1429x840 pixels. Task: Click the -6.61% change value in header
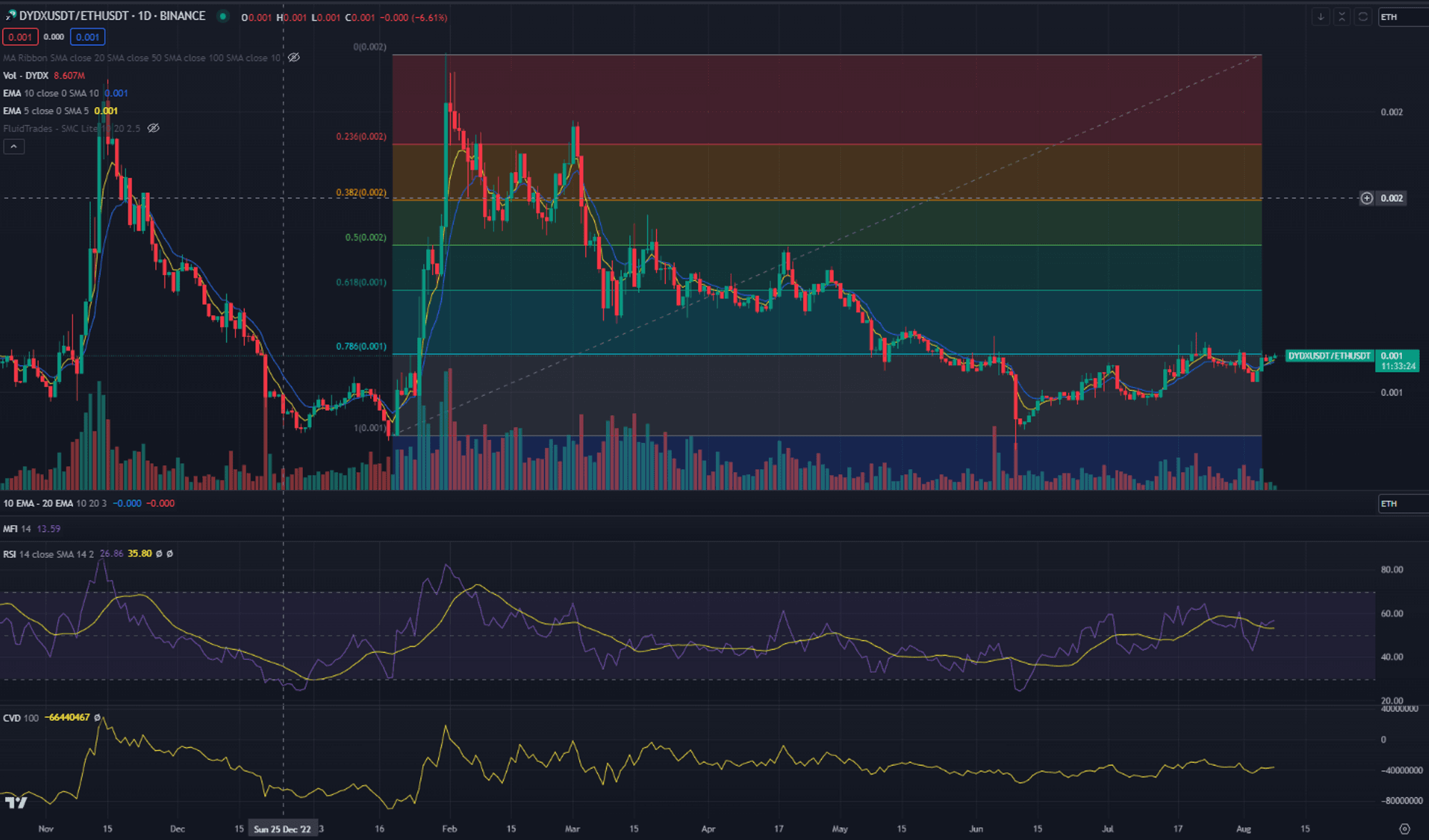pyautogui.click(x=430, y=17)
